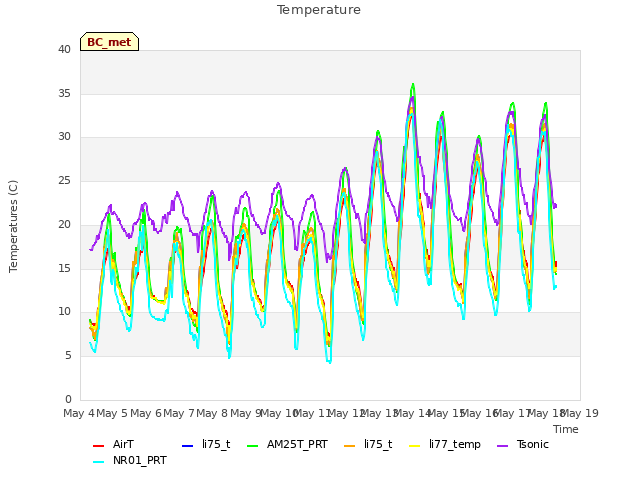Click the purple Tsonic legend swatch
Image resolution: width=640 pixels, height=480 pixels.
coord(503,445)
